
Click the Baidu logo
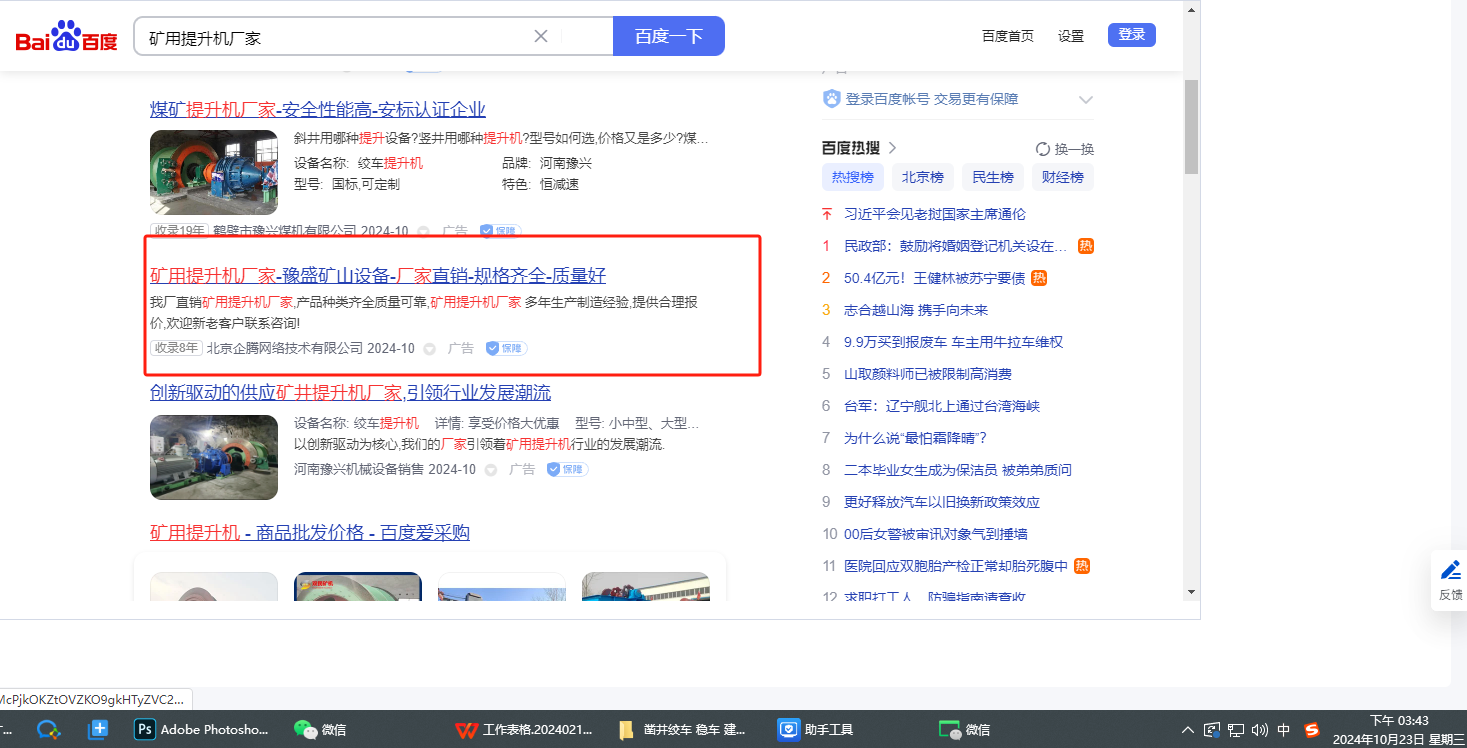coord(66,37)
